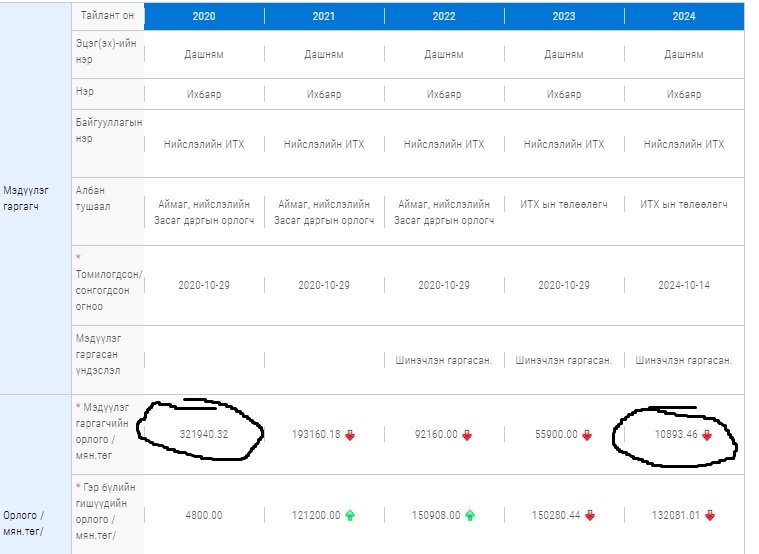The image size is (759, 554).
Task: Click 'Шинэчлэн гаргасан.' in the 2022 column
Action: (444, 360)
